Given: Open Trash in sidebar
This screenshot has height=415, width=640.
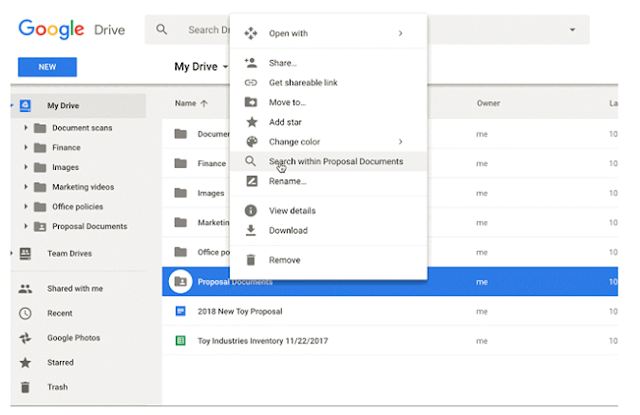Looking at the screenshot, I should [58, 387].
